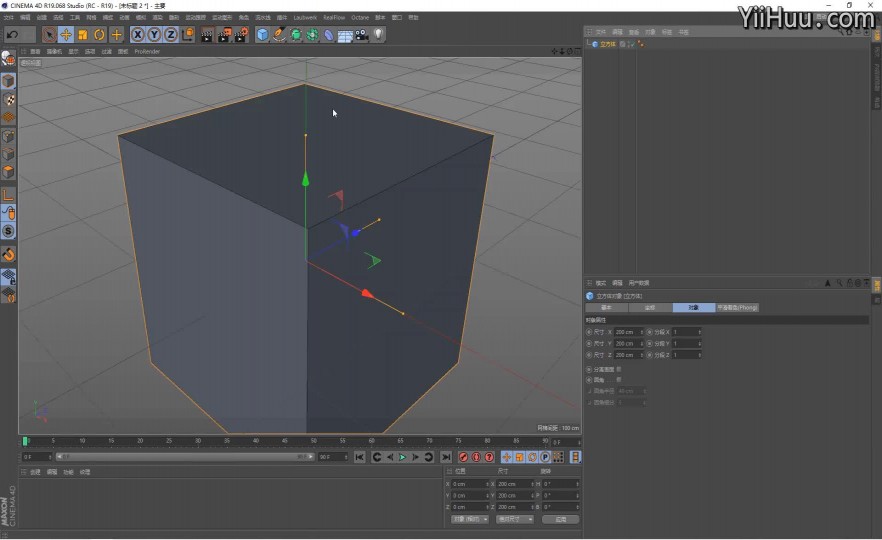Switch the coordinate system icon
This screenshot has height=540, width=882.
pos(188,35)
